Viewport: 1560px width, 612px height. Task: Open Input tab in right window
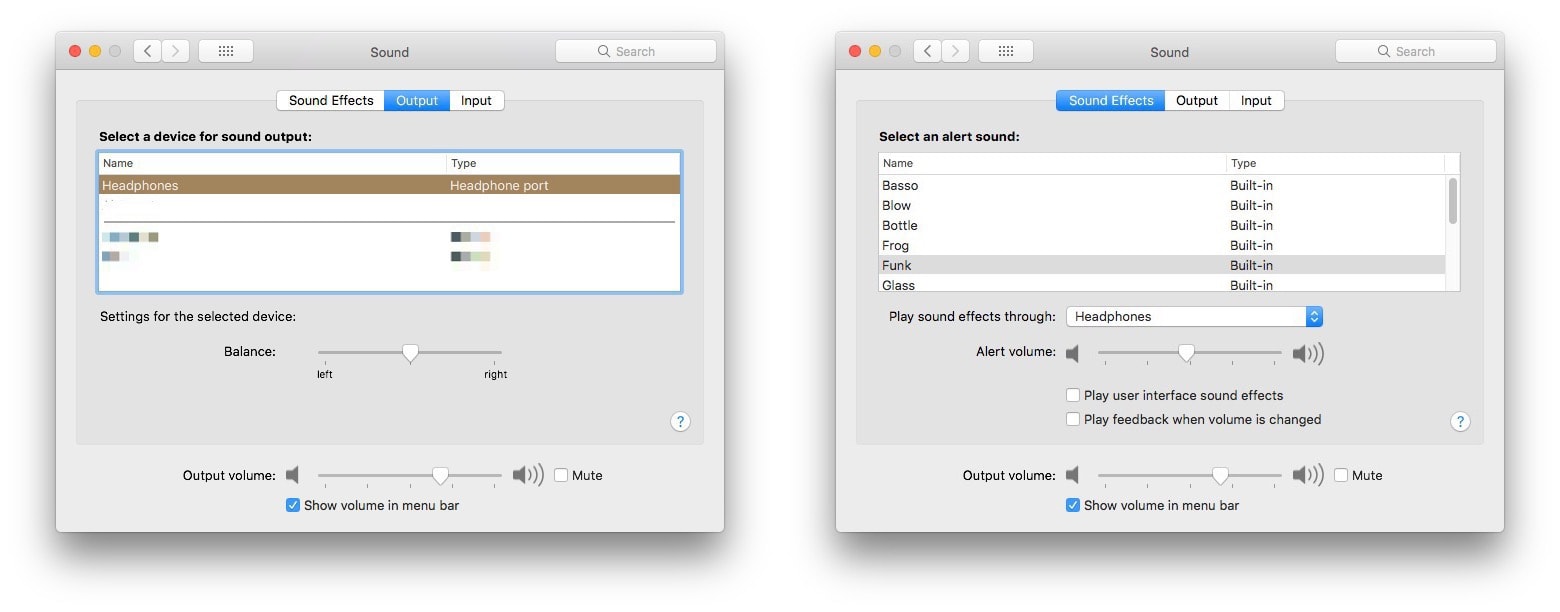tap(1256, 100)
